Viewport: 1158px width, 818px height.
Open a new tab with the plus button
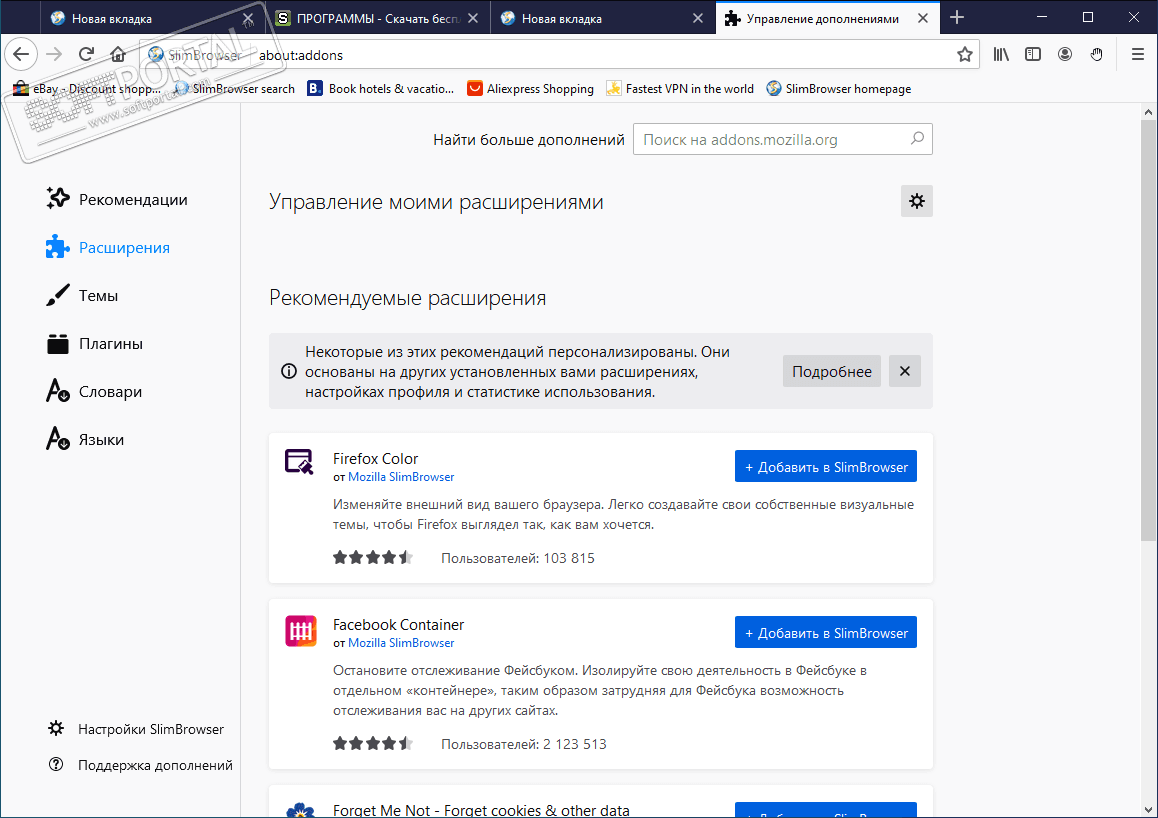click(957, 18)
